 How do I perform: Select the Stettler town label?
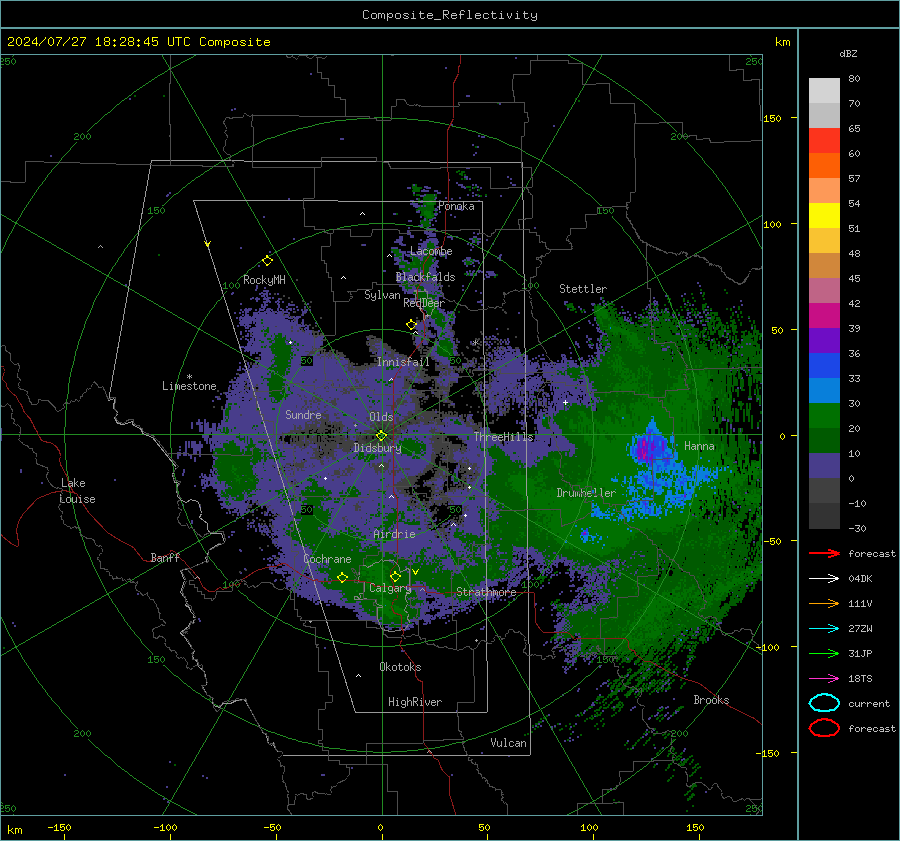click(583, 289)
